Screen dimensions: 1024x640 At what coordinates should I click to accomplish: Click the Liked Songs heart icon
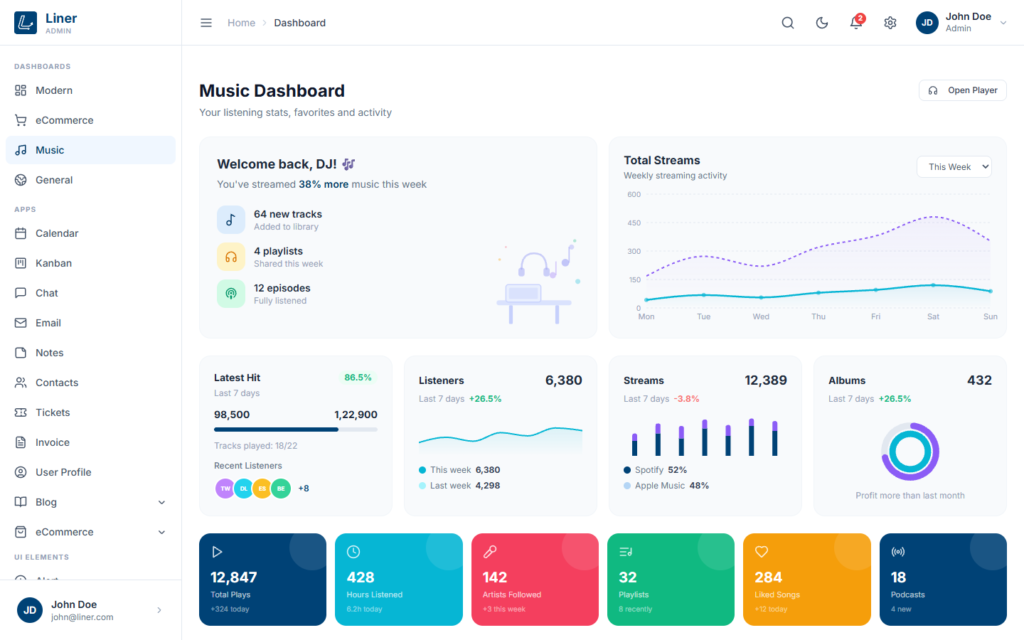761,552
